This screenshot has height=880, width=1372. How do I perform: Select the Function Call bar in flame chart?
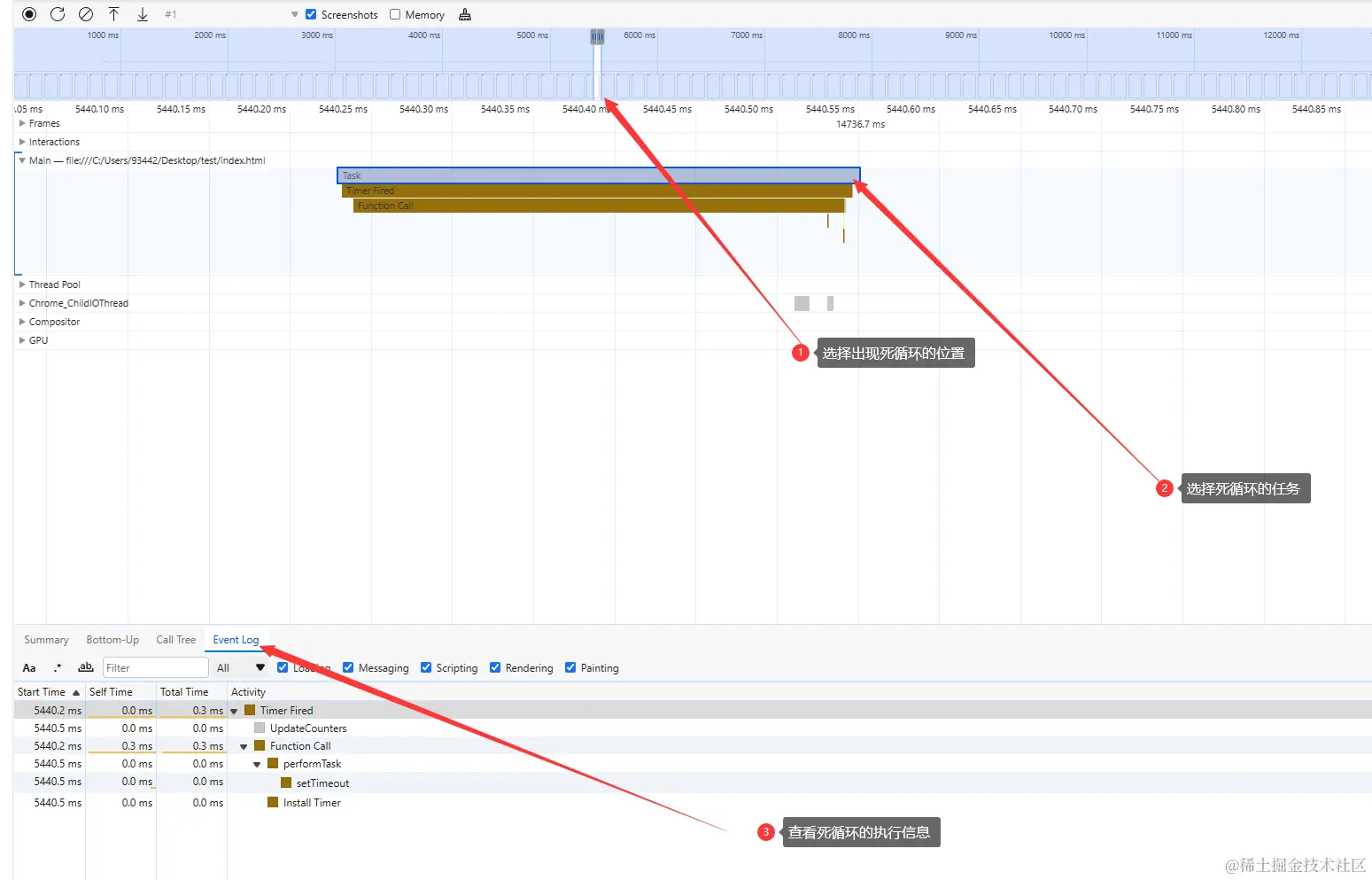point(599,206)
